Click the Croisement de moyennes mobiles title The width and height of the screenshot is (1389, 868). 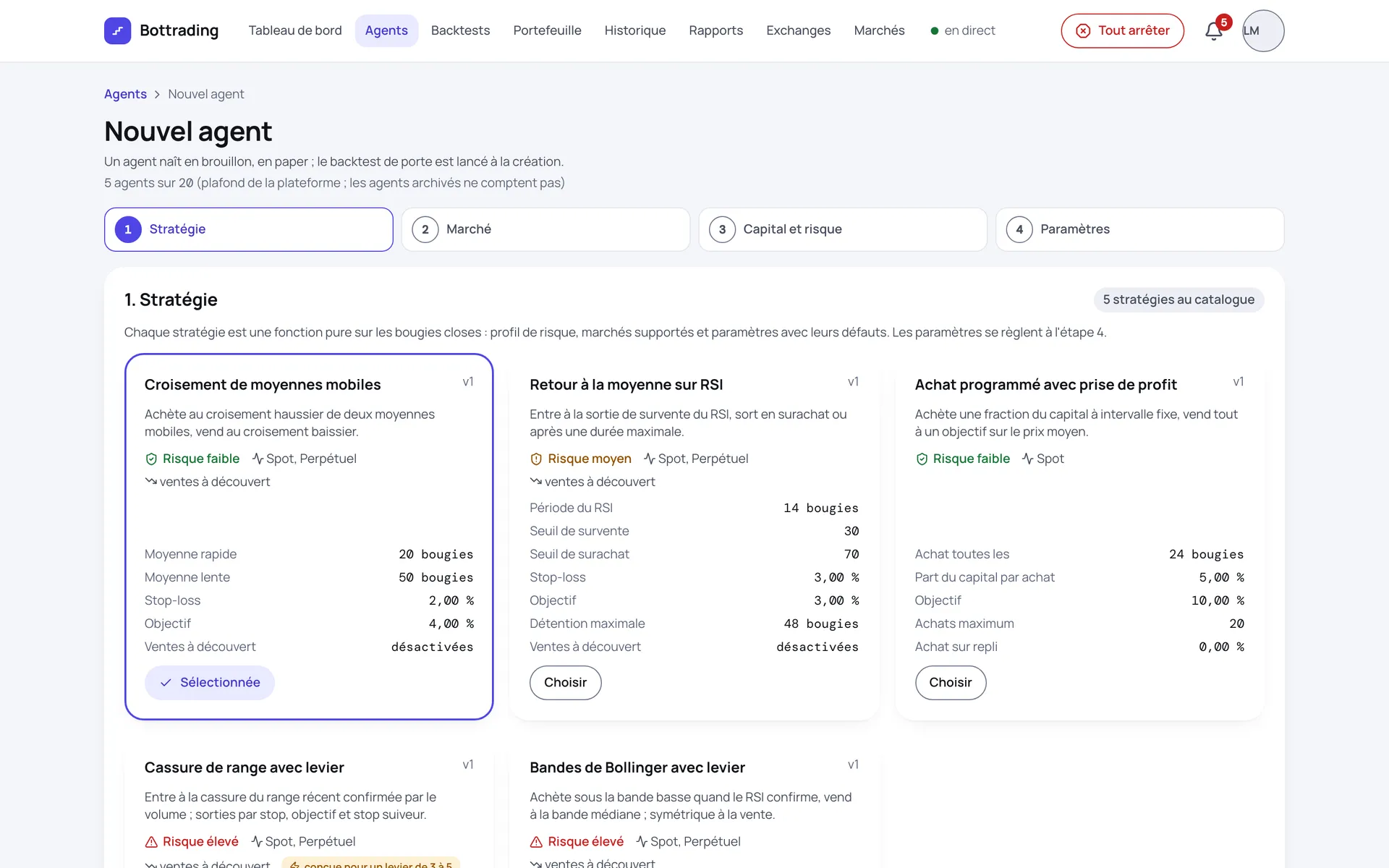click(x=263, y=385)
